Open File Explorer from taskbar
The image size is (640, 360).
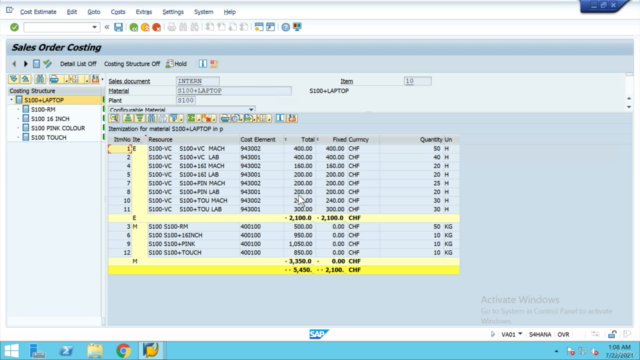pyautogui.click(x=95, y=351)
